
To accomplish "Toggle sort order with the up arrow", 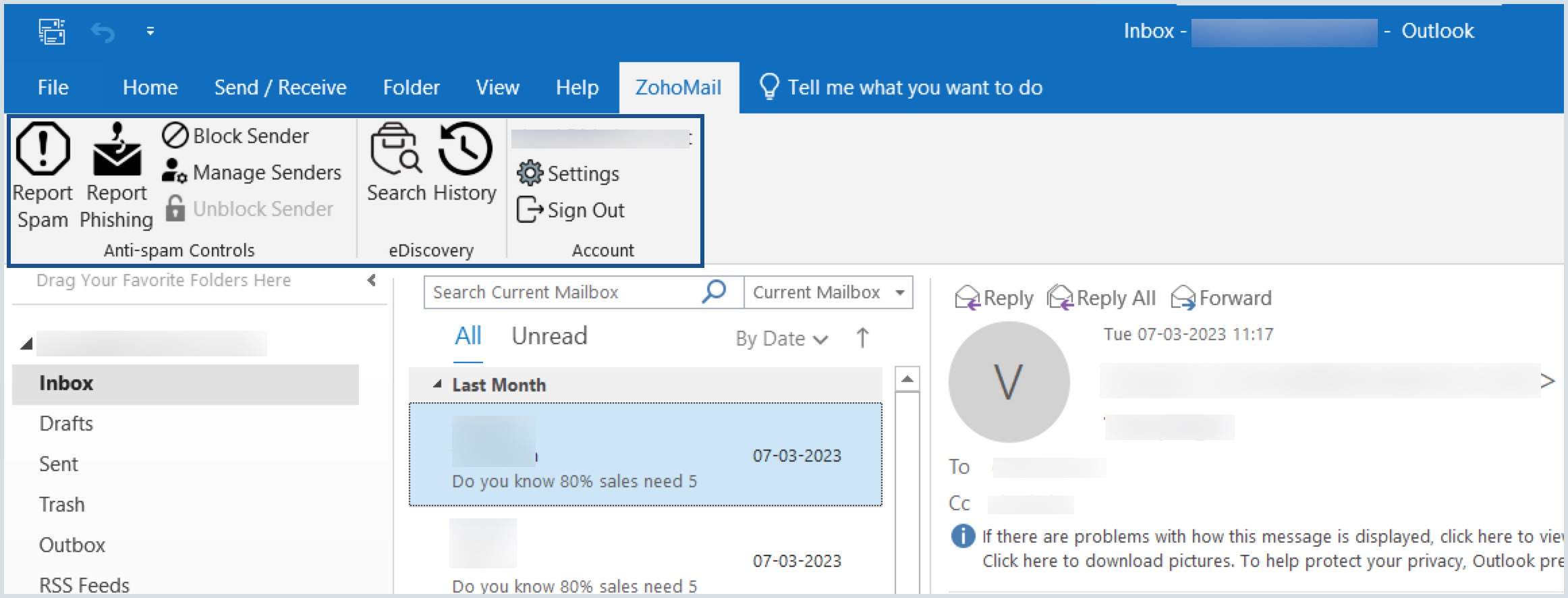I will [x=862, y=337].
